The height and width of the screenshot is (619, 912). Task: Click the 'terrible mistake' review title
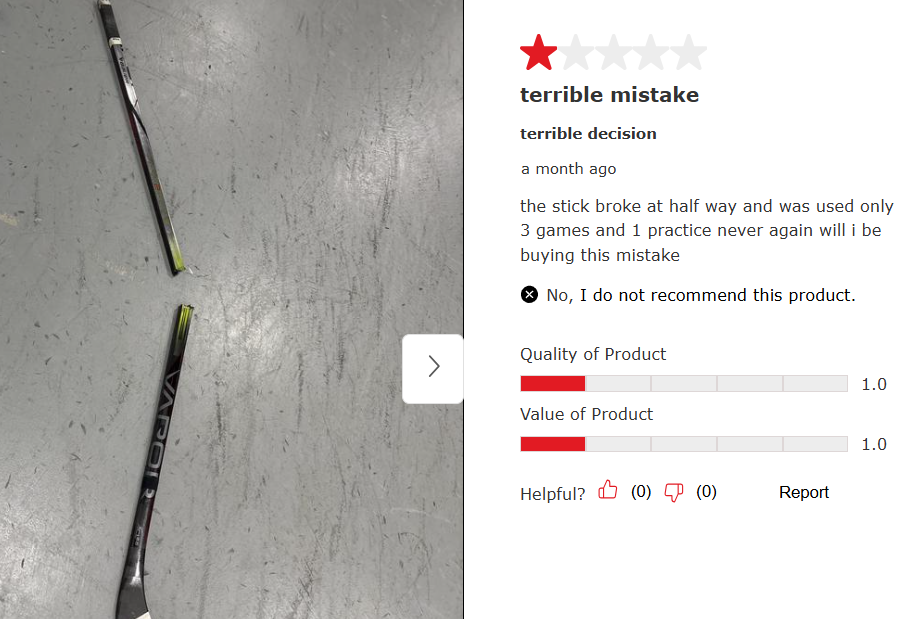click(x=610, y=95)
